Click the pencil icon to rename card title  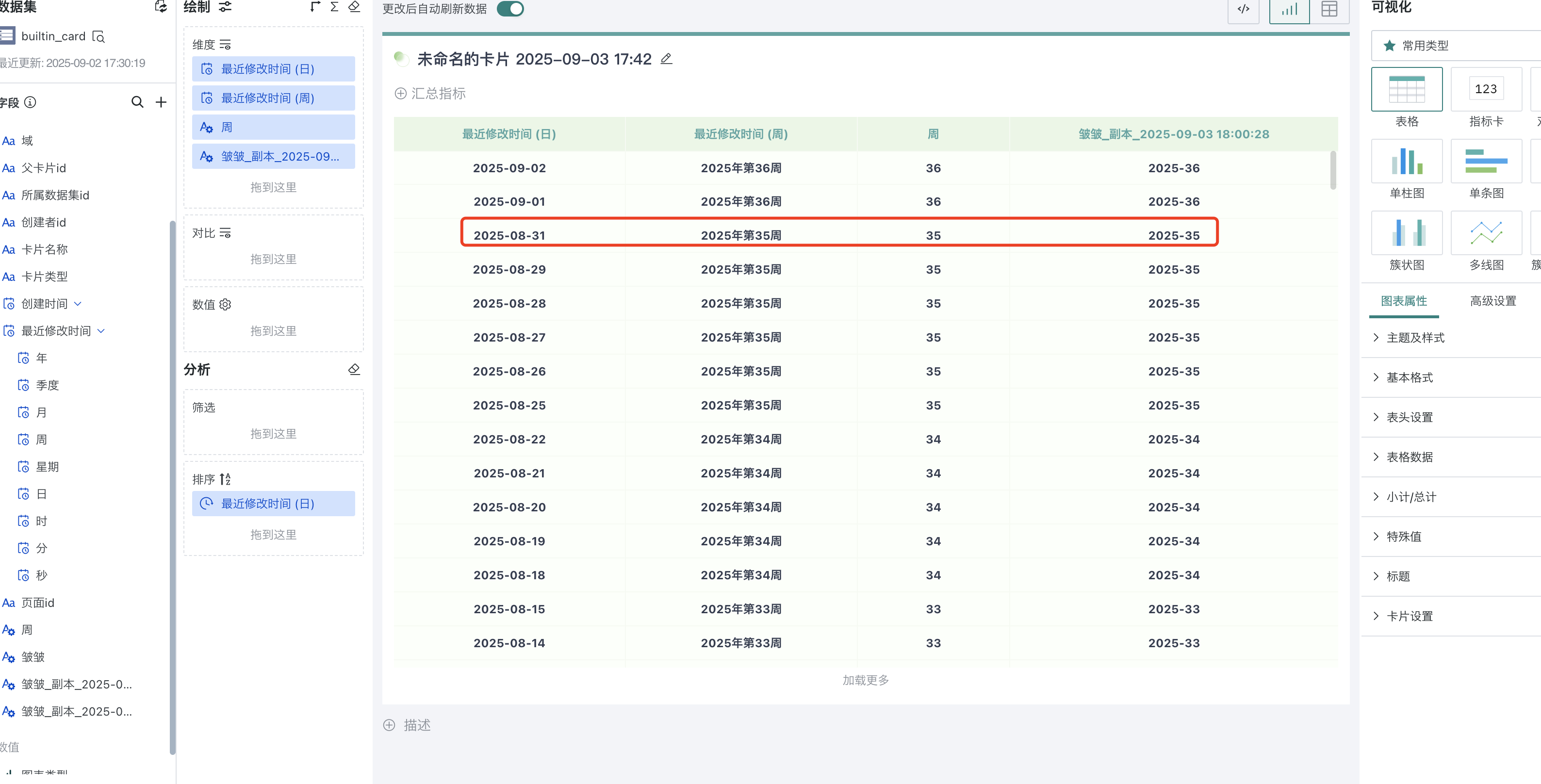click(666, 59)
